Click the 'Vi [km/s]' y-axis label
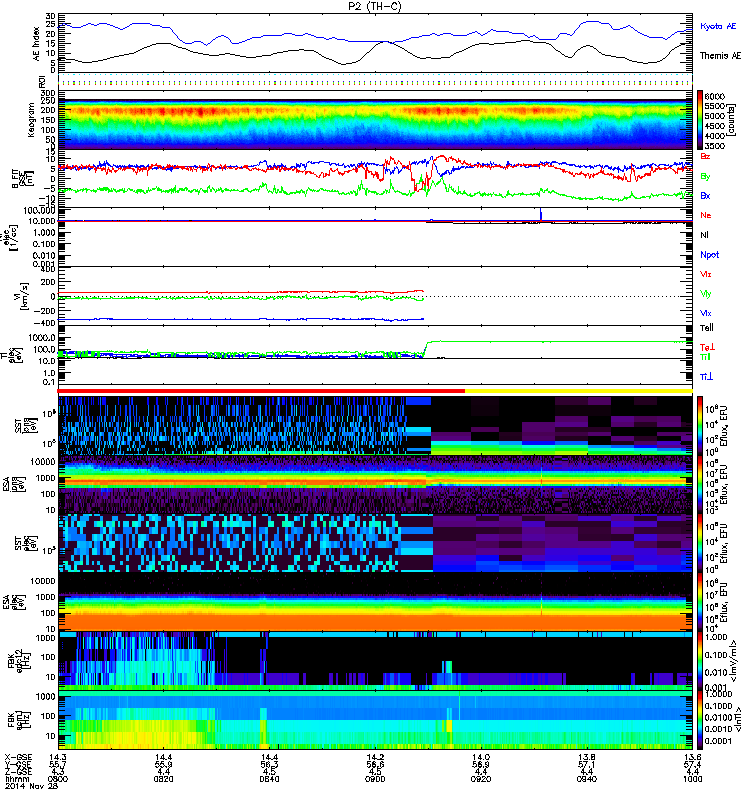Screen dimensions: 750x800 tap(26, 296)
